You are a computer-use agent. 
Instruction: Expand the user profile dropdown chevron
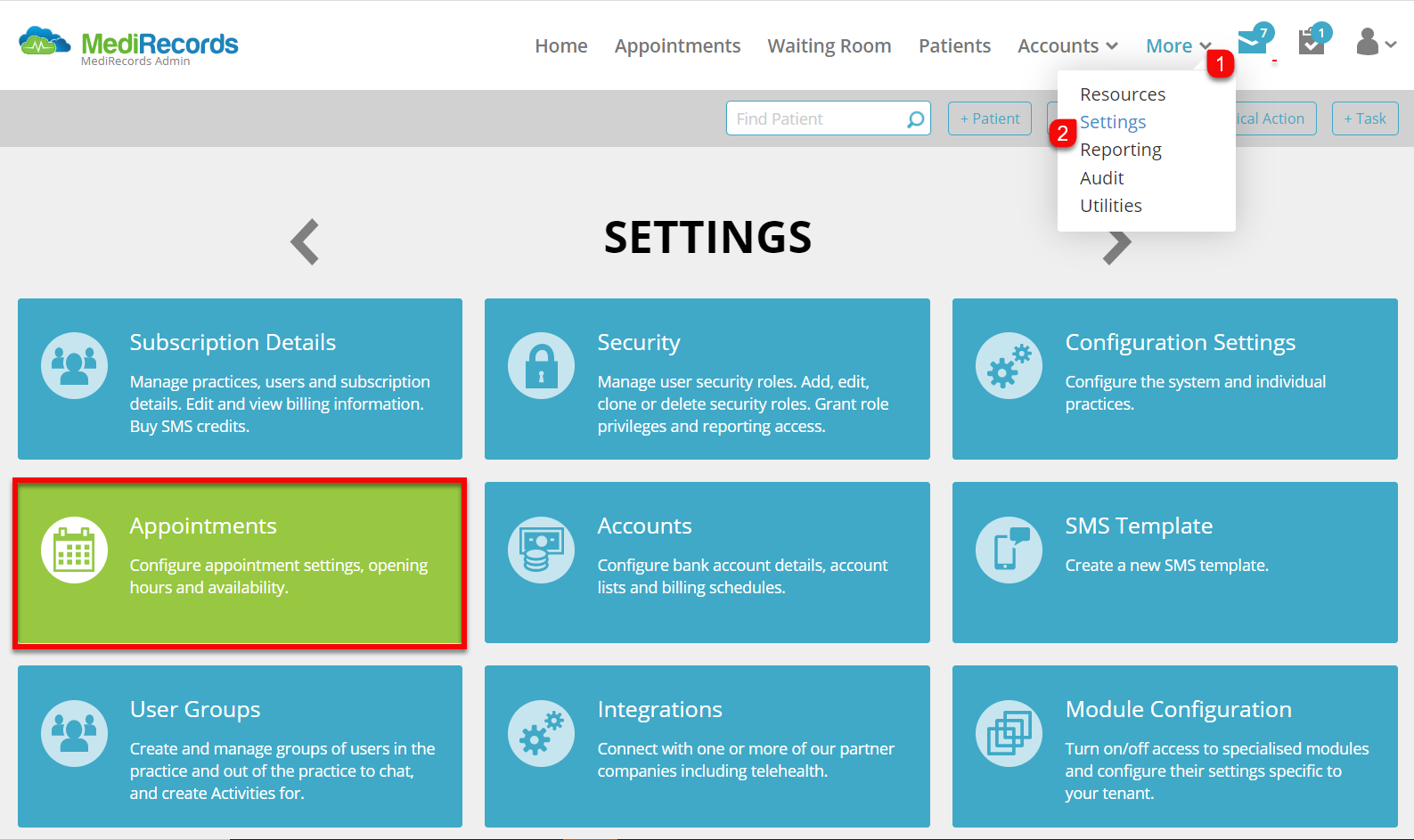pos(1391,44)
